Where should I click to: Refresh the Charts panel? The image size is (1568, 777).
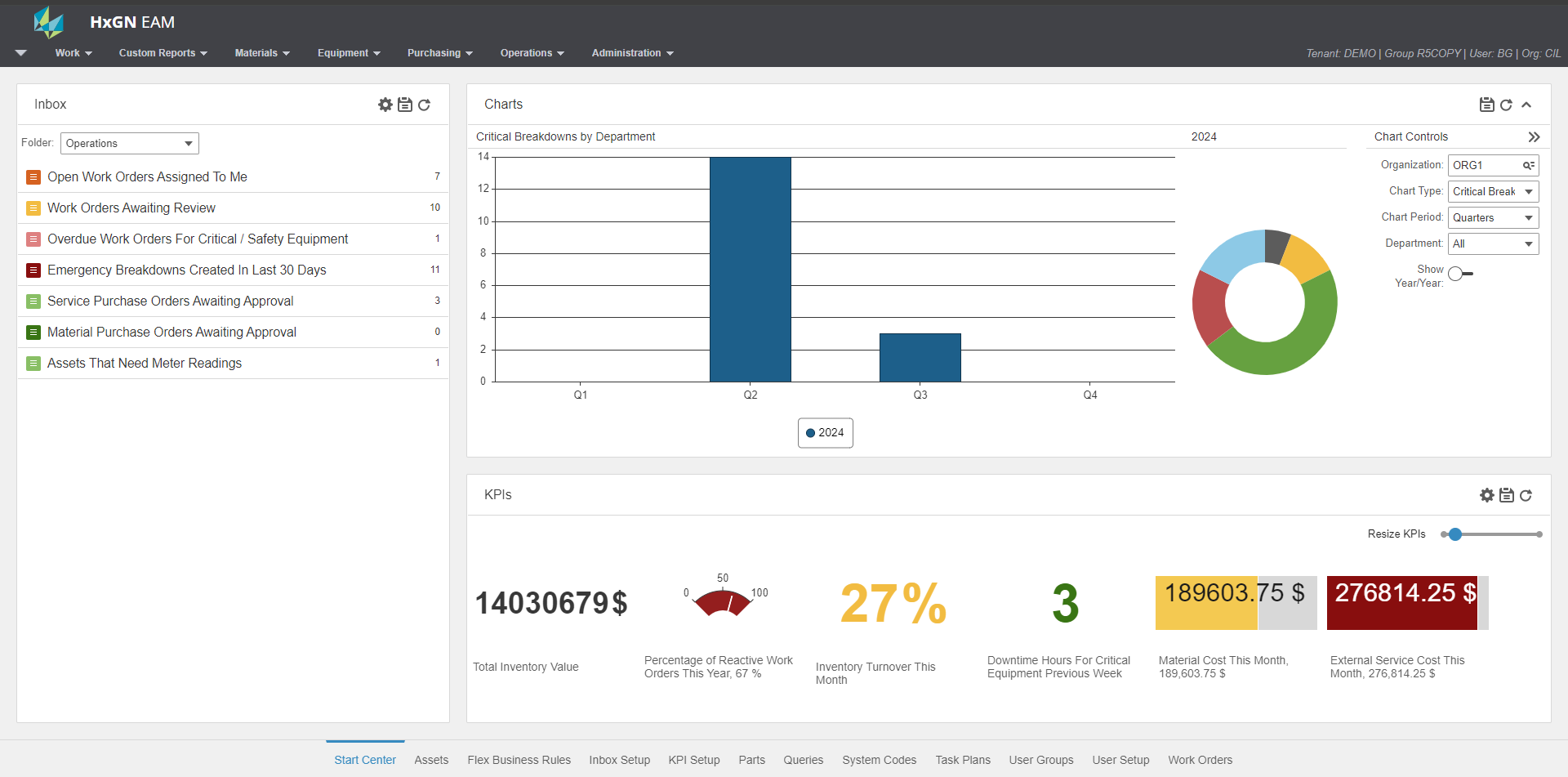pyautogui.click(x=1506, y=105)
